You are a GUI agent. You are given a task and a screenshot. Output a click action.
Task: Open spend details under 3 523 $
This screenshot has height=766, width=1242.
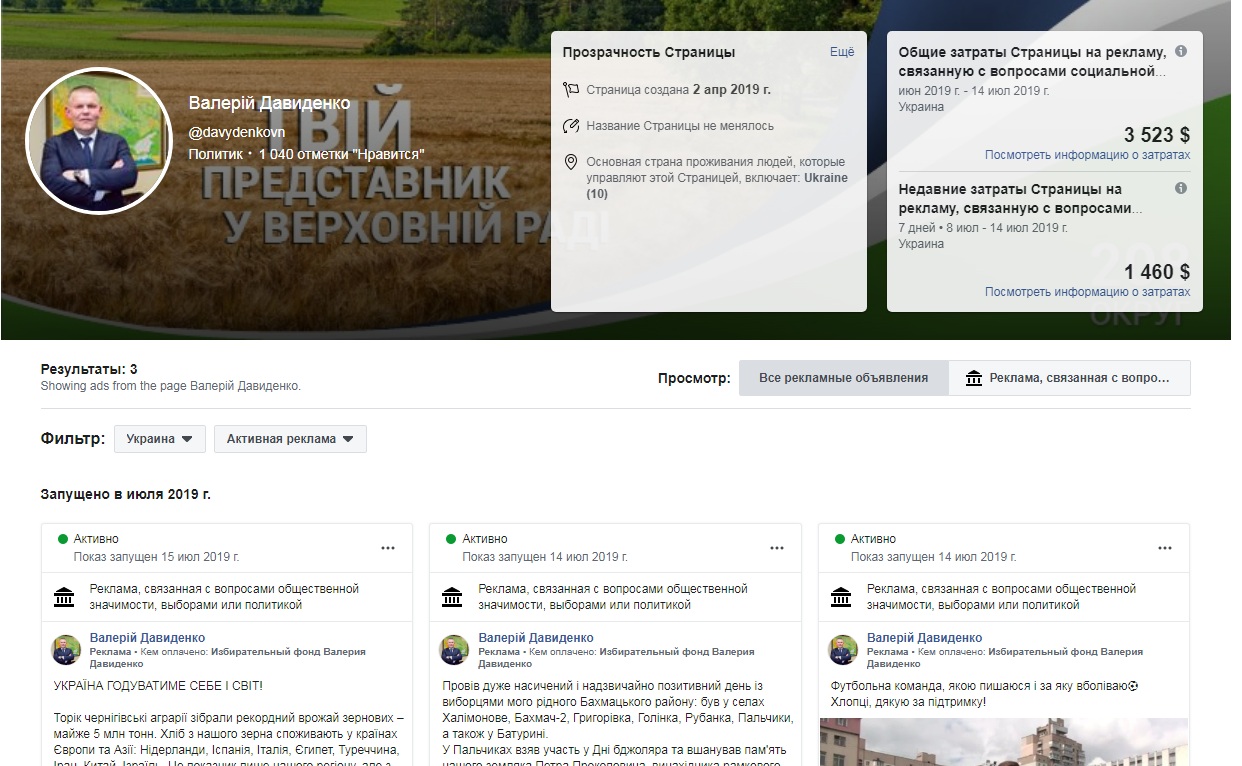click(x=1087, y=155)
